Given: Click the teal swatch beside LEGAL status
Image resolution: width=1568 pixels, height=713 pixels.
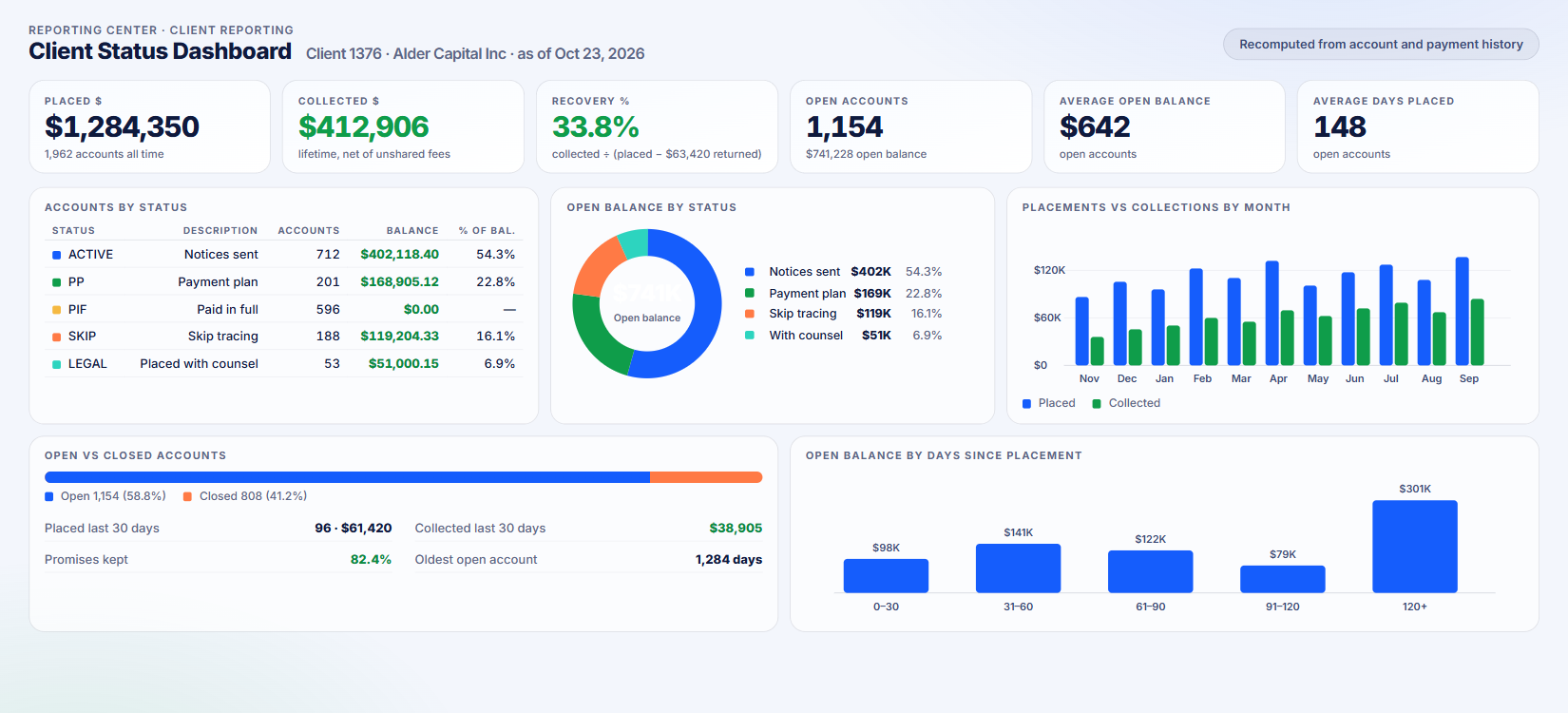Looking at the screenshot, I should click(57, 364).
